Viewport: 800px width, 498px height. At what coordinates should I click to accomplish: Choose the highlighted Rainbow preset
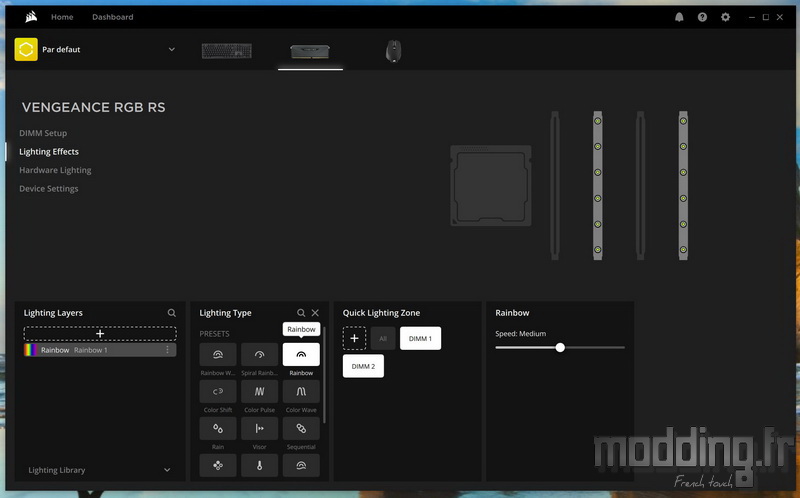[301, 354]
